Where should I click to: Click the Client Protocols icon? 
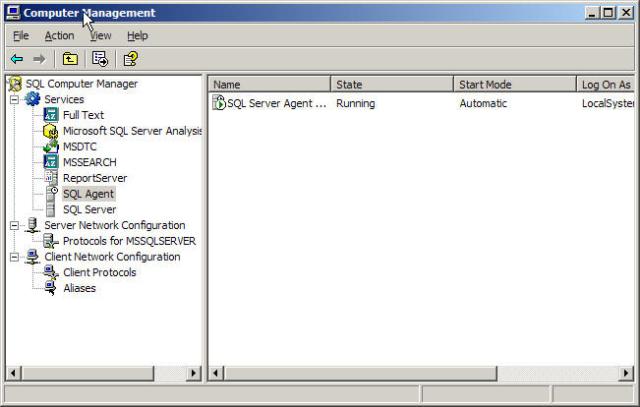(x=51, y=273)
